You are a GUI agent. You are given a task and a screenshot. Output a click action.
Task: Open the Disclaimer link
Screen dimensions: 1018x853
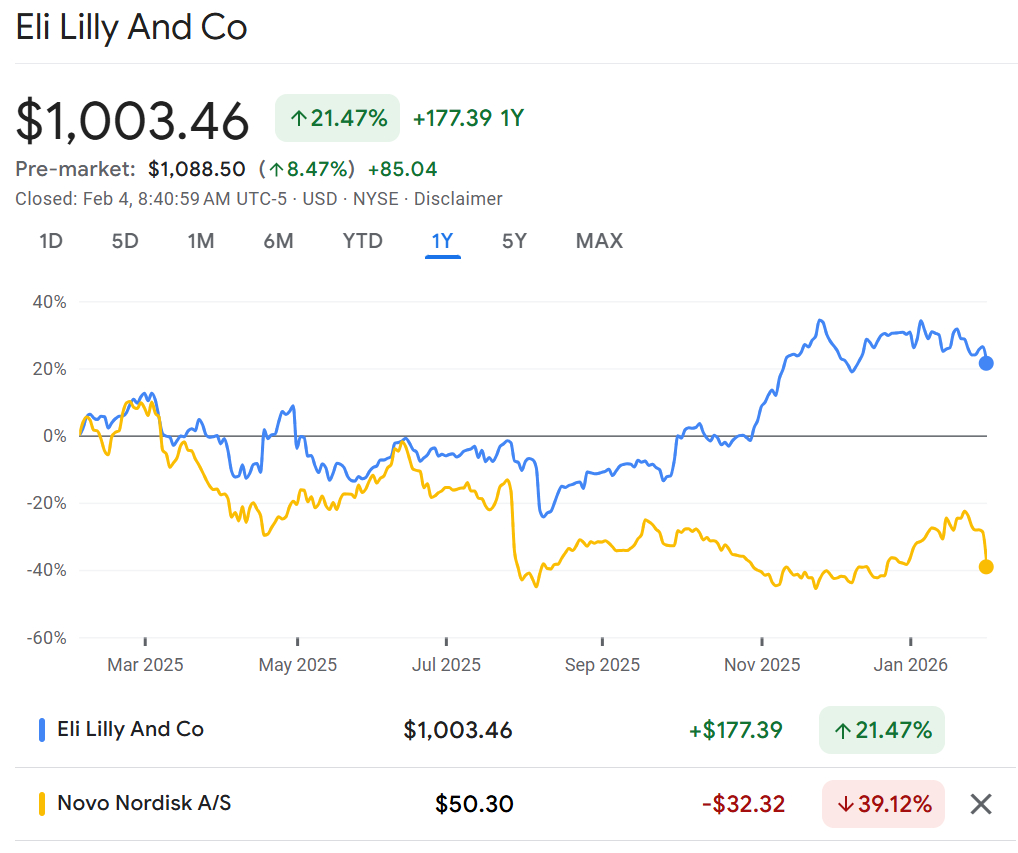click(458, 199)
